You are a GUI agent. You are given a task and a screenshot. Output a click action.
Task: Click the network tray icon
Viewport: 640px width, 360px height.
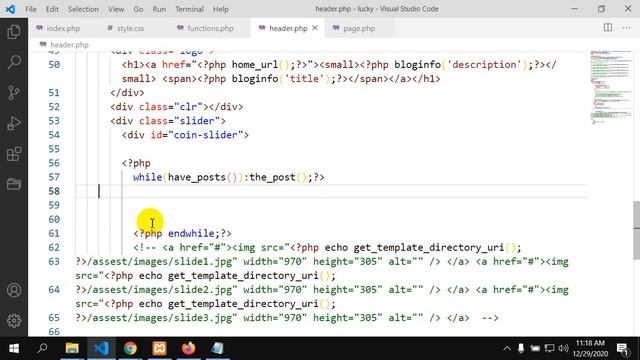pyautogui.click(x=549, y=349)
